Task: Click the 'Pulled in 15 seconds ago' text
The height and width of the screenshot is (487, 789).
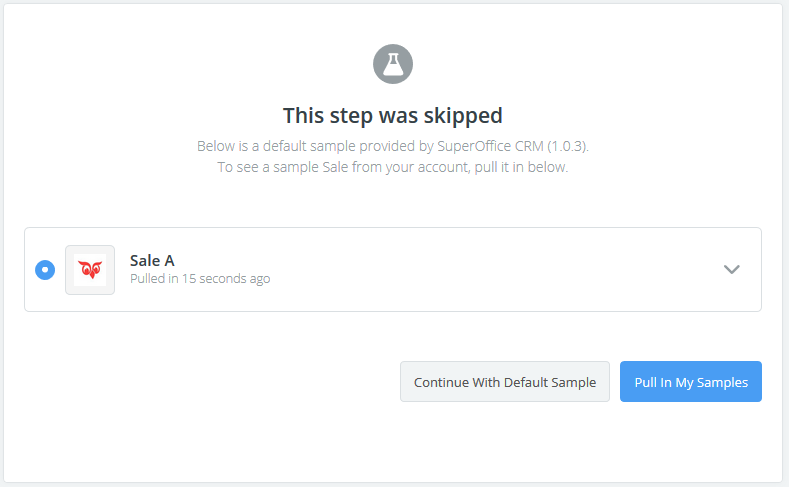Action: (x=200, y=279)
